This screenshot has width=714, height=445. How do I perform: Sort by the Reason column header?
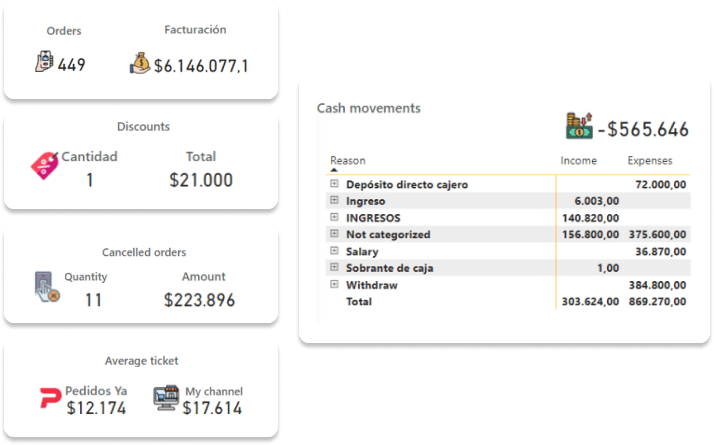pos(348,160)
